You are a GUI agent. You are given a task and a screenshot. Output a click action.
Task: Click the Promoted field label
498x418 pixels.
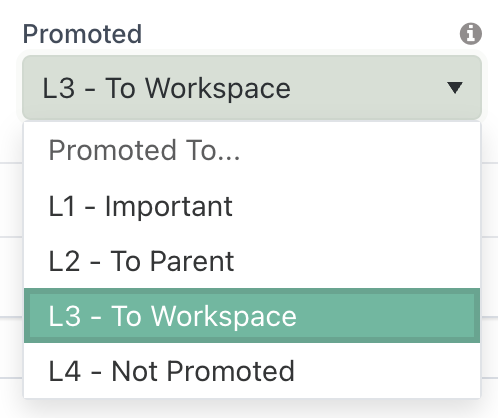(82, 34)
